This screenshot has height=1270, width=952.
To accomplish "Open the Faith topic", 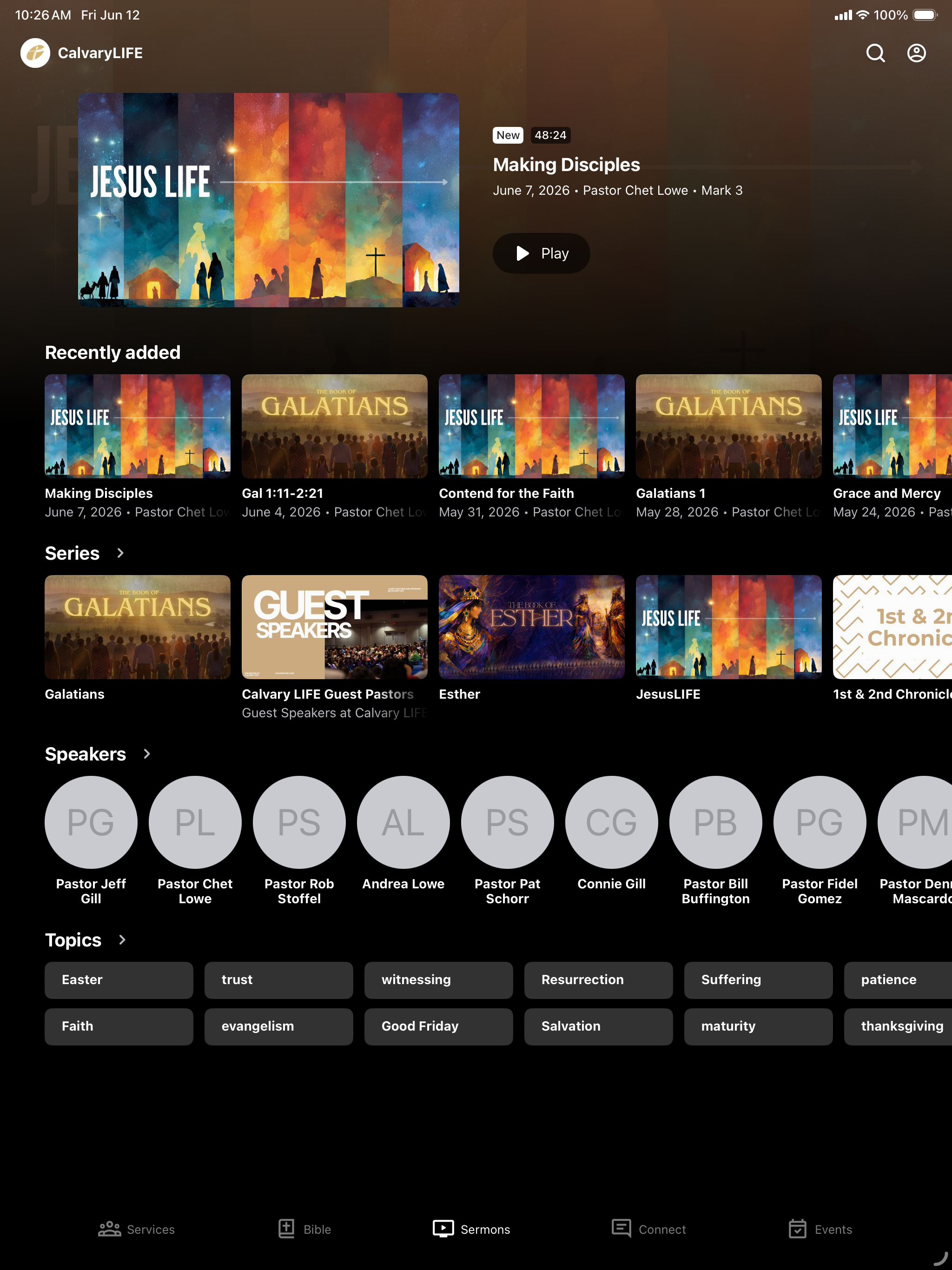I will click(x=119, y=1026).
